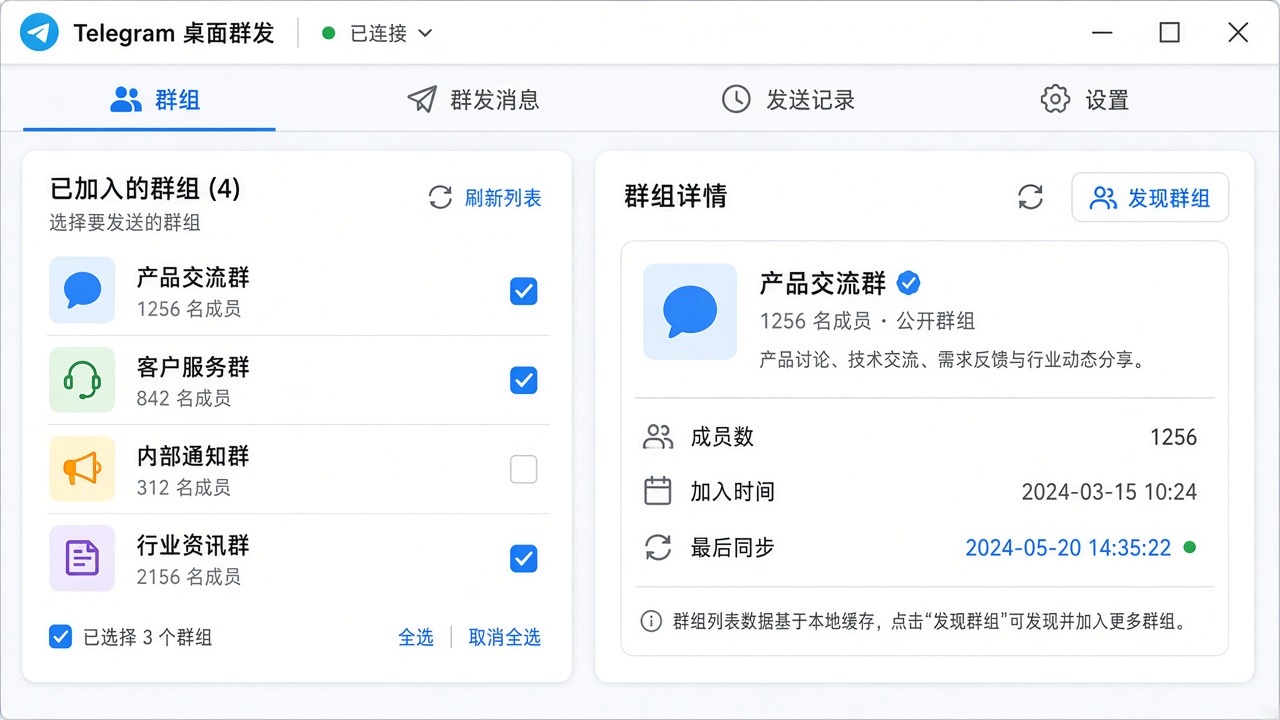Click the refresh icon beside 刷新列表
This screenshot has width=1280, height=720.
tap(440, 197)
